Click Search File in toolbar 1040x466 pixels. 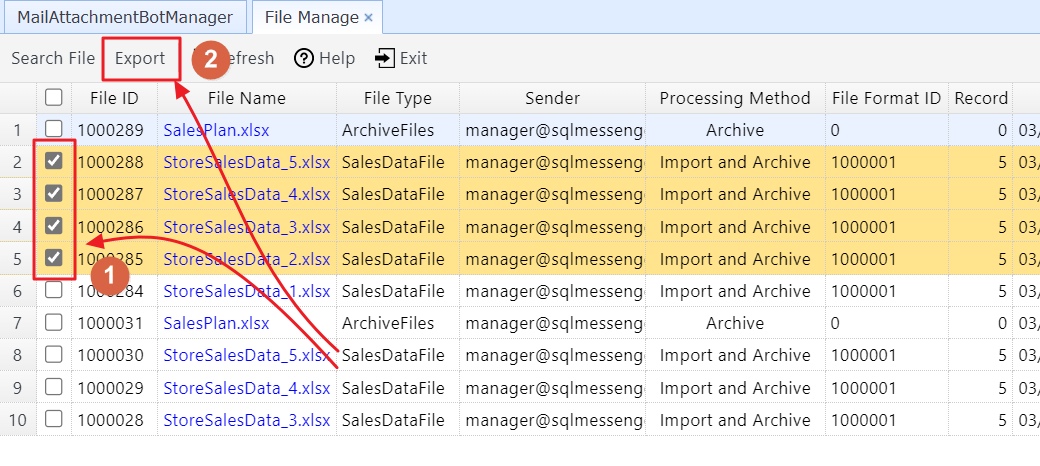(x=53, y=59)
